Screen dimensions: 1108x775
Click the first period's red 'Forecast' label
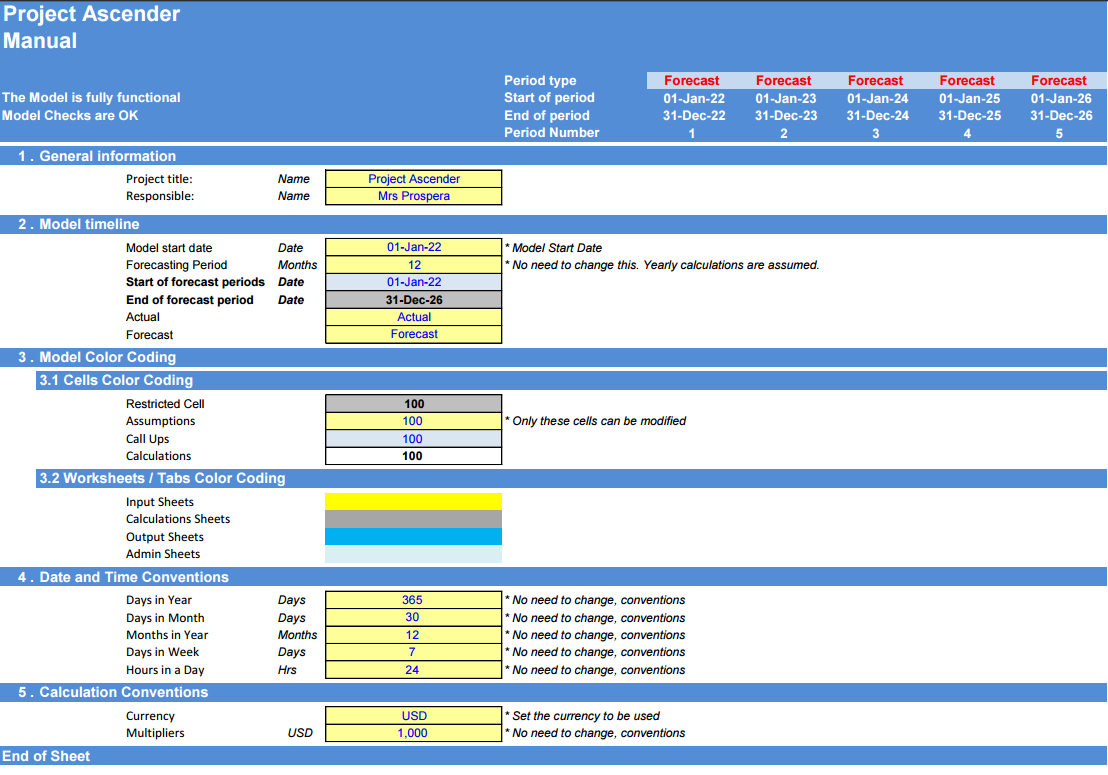tap(692, 81)
